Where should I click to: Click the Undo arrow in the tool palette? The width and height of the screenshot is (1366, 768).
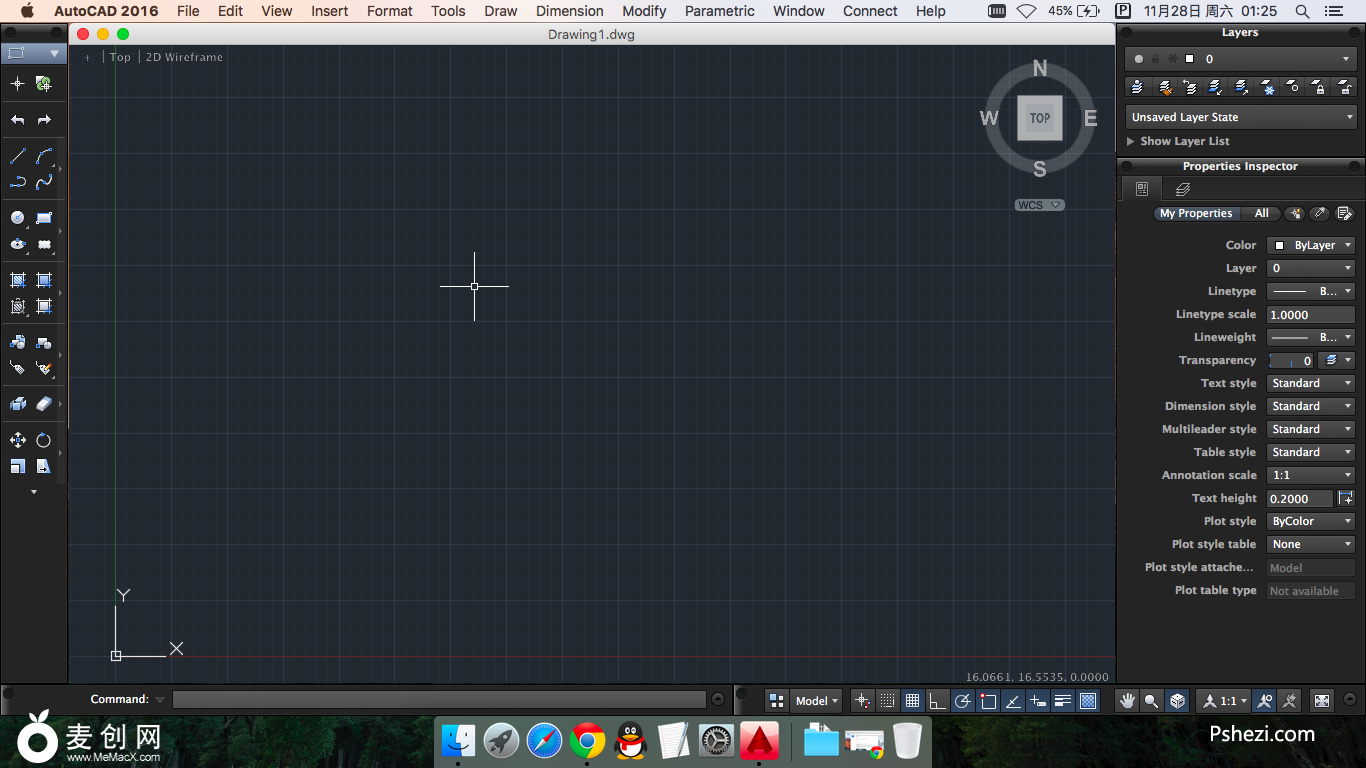pyautogui.click(x=18, y=120)
